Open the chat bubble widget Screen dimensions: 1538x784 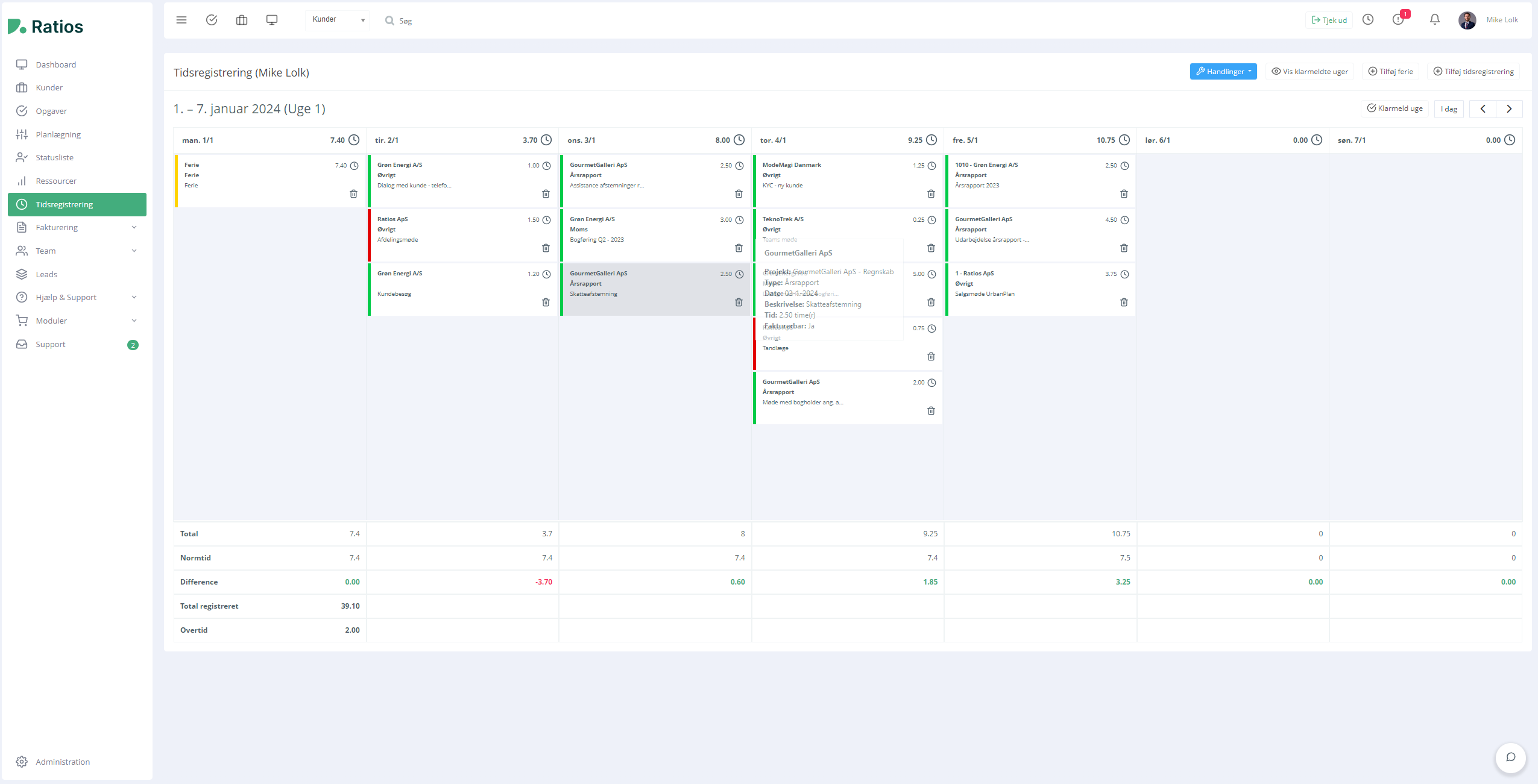coord(1511,757)
